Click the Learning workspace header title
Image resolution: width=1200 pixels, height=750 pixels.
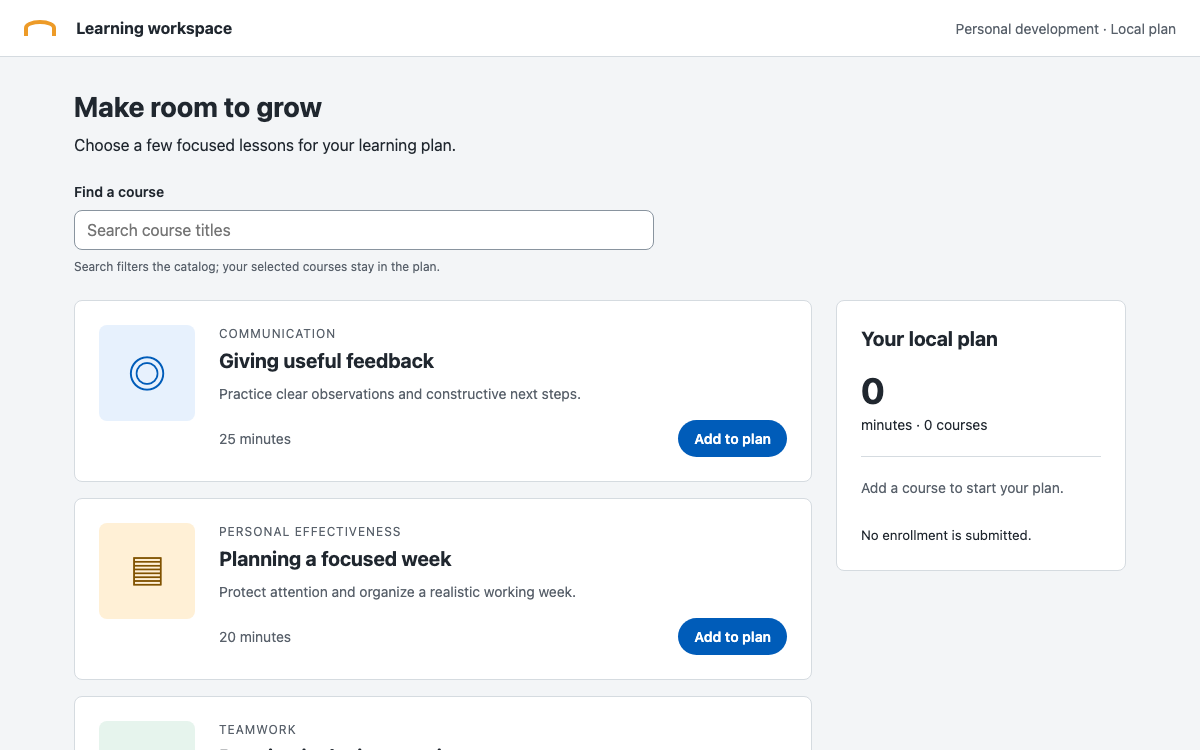pyautogui.click(x=154, y=29)
